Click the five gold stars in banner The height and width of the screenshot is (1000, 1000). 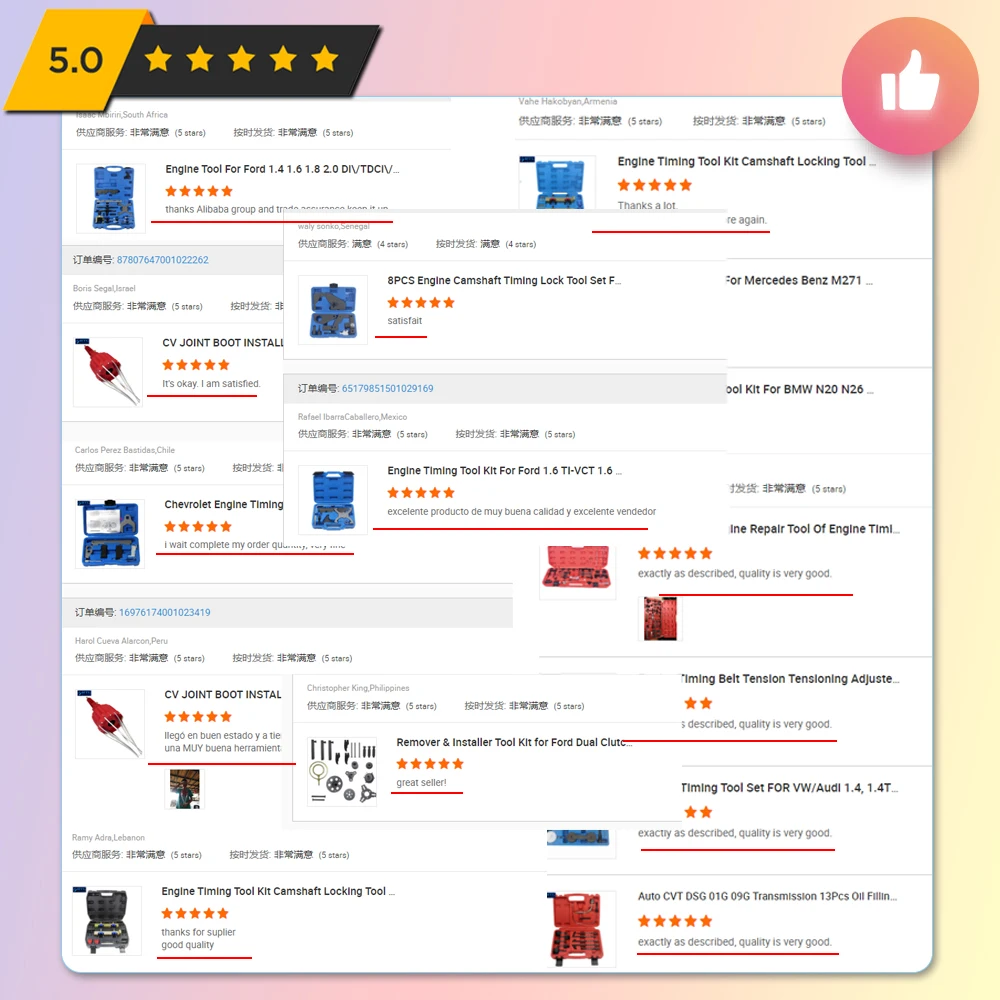[x=241, y=59]
